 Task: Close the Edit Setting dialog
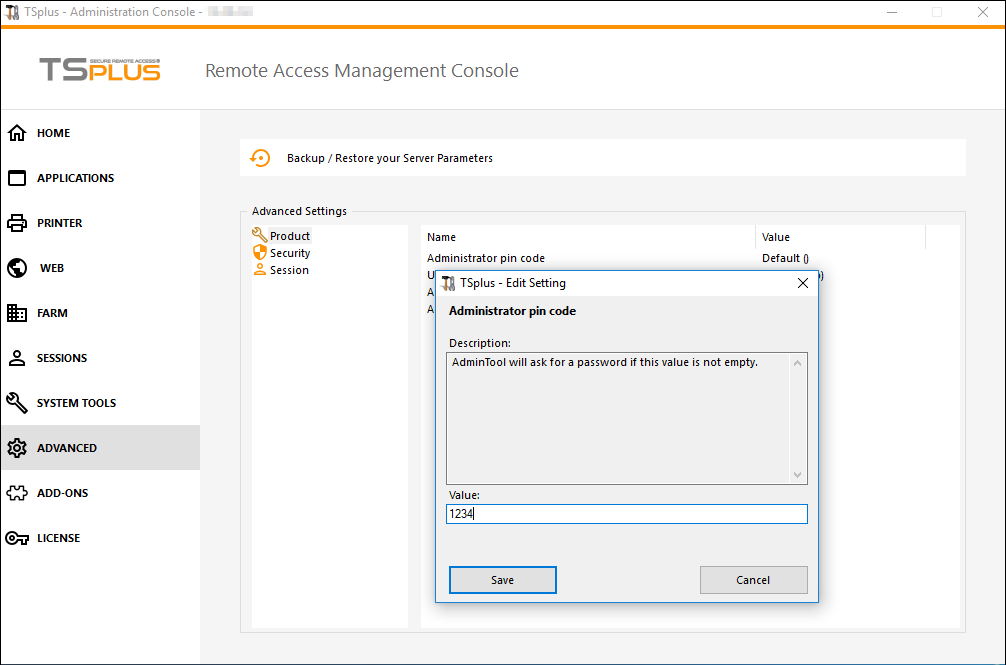tap(802, 283)
